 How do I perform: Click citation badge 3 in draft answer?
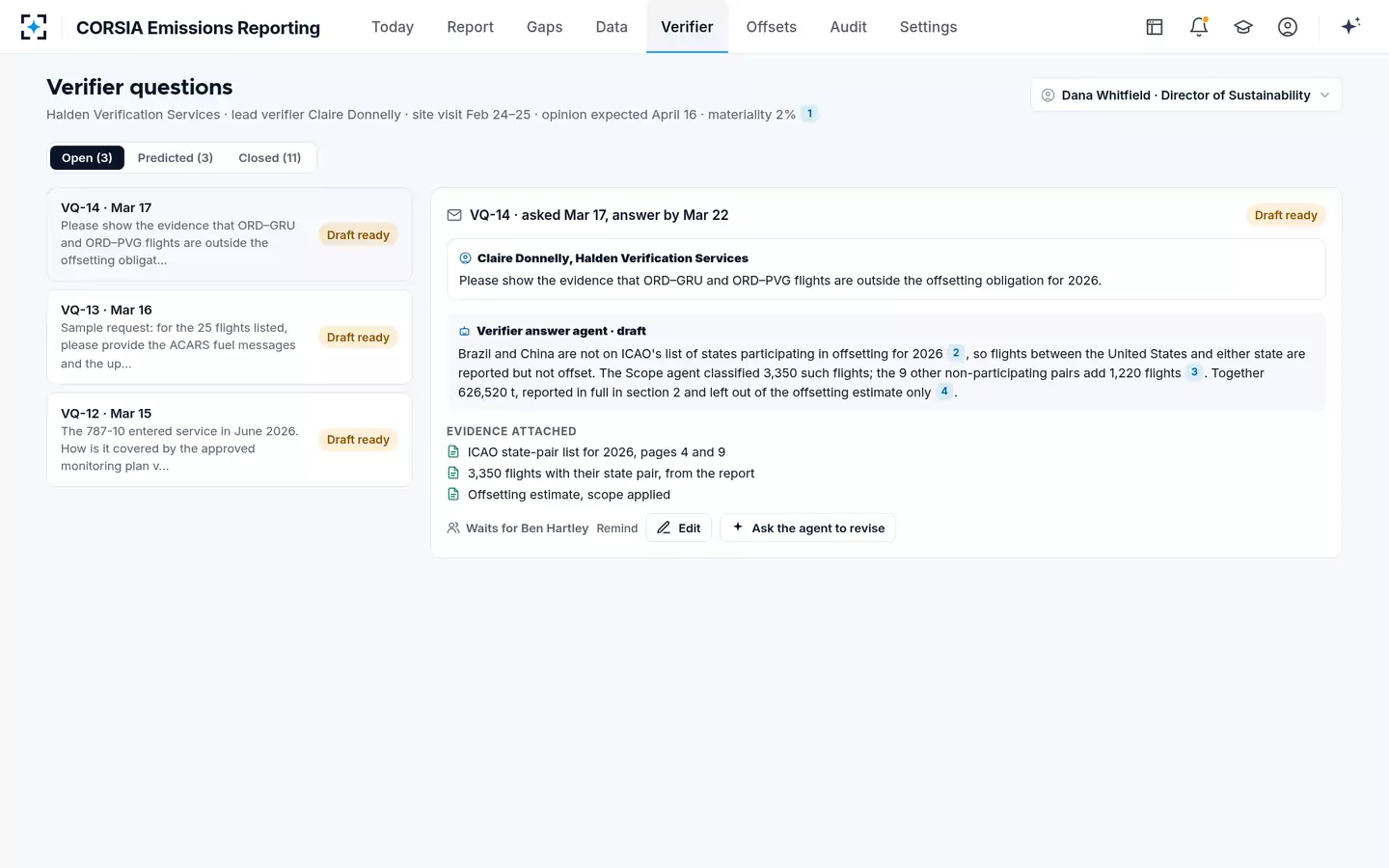tap(1194, 372)
